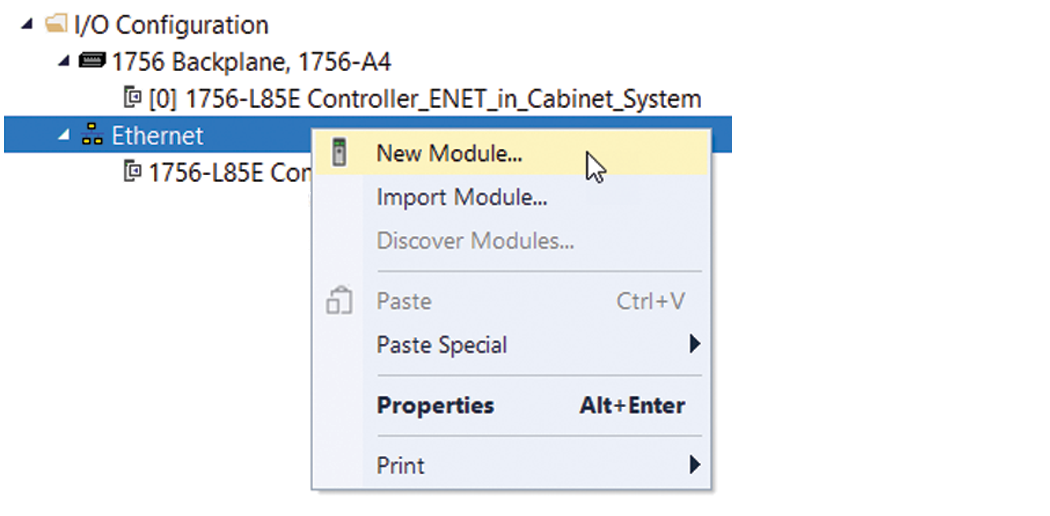Select [0] 1756-L85E Controller_ENET_in_Cabinet_System
This screenshot has height=516, width=1050.
tap(425, 100)
